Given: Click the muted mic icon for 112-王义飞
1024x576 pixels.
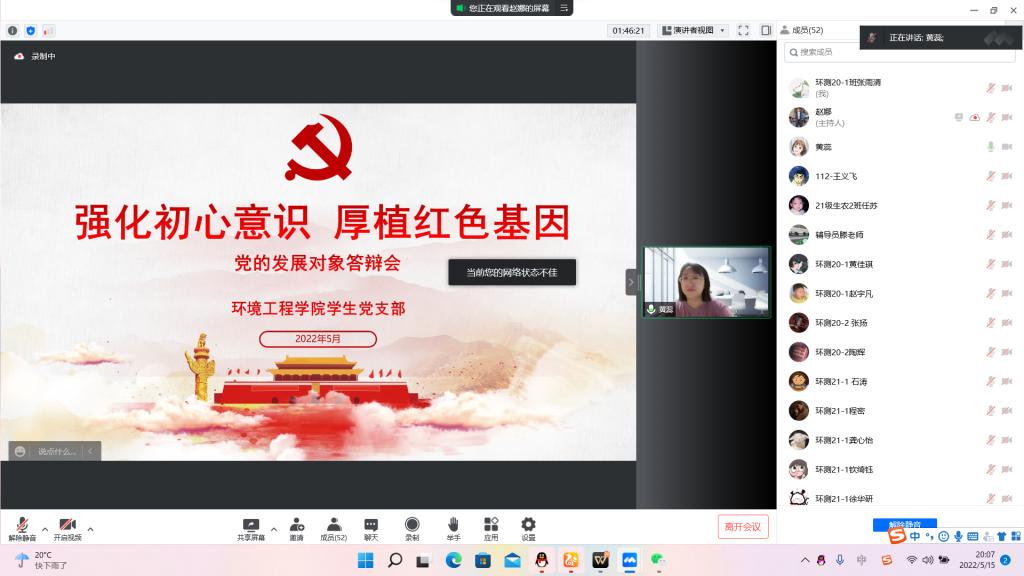Looking at the screenshot, I should click(991, 176).
